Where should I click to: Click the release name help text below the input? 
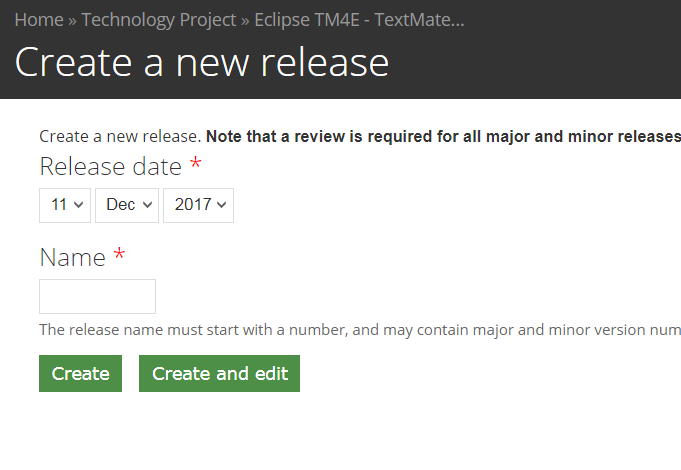click(360, 330)
